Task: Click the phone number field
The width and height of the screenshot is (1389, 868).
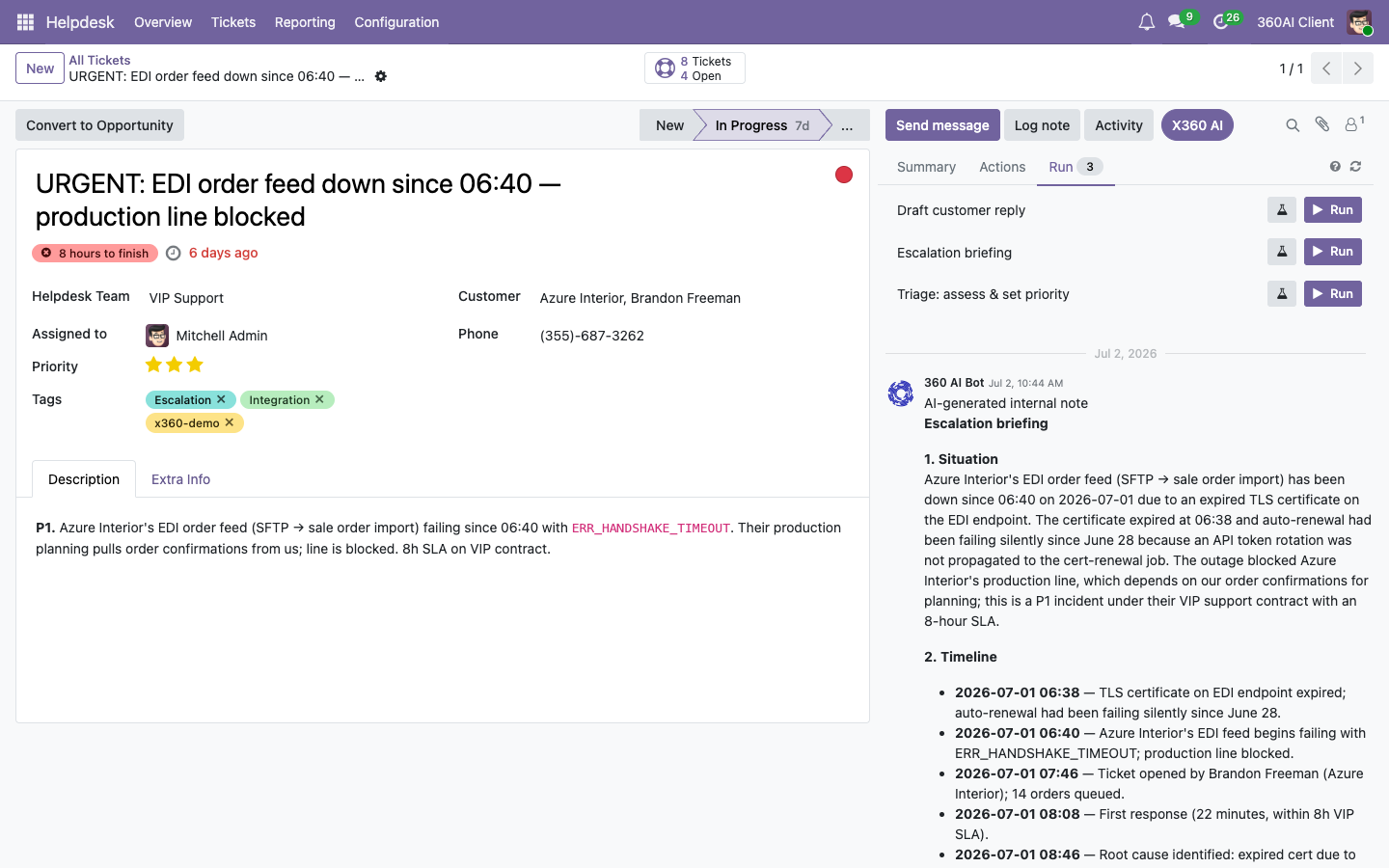Action: 694,336
